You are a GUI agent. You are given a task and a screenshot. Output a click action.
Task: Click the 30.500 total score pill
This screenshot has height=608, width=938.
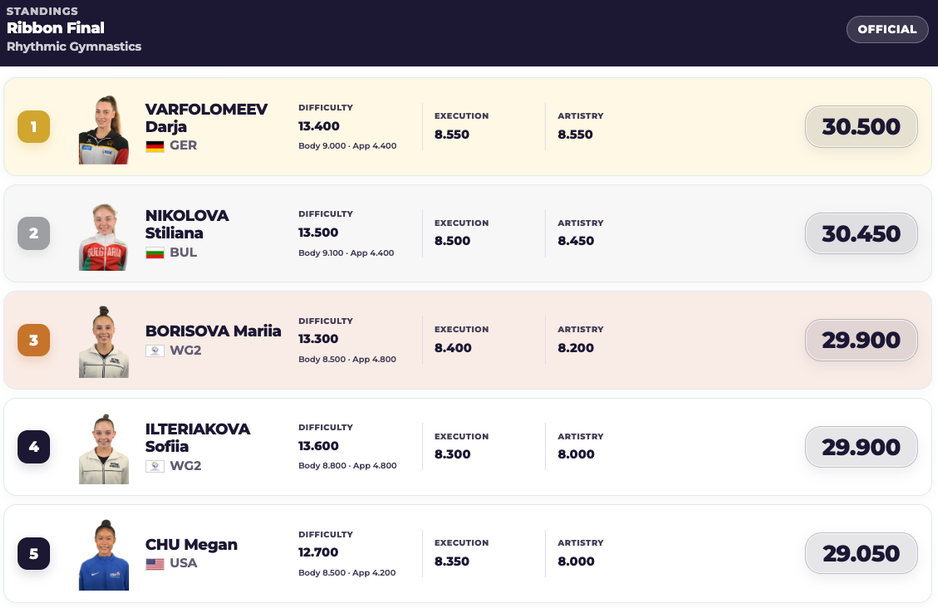click(861, 127)
